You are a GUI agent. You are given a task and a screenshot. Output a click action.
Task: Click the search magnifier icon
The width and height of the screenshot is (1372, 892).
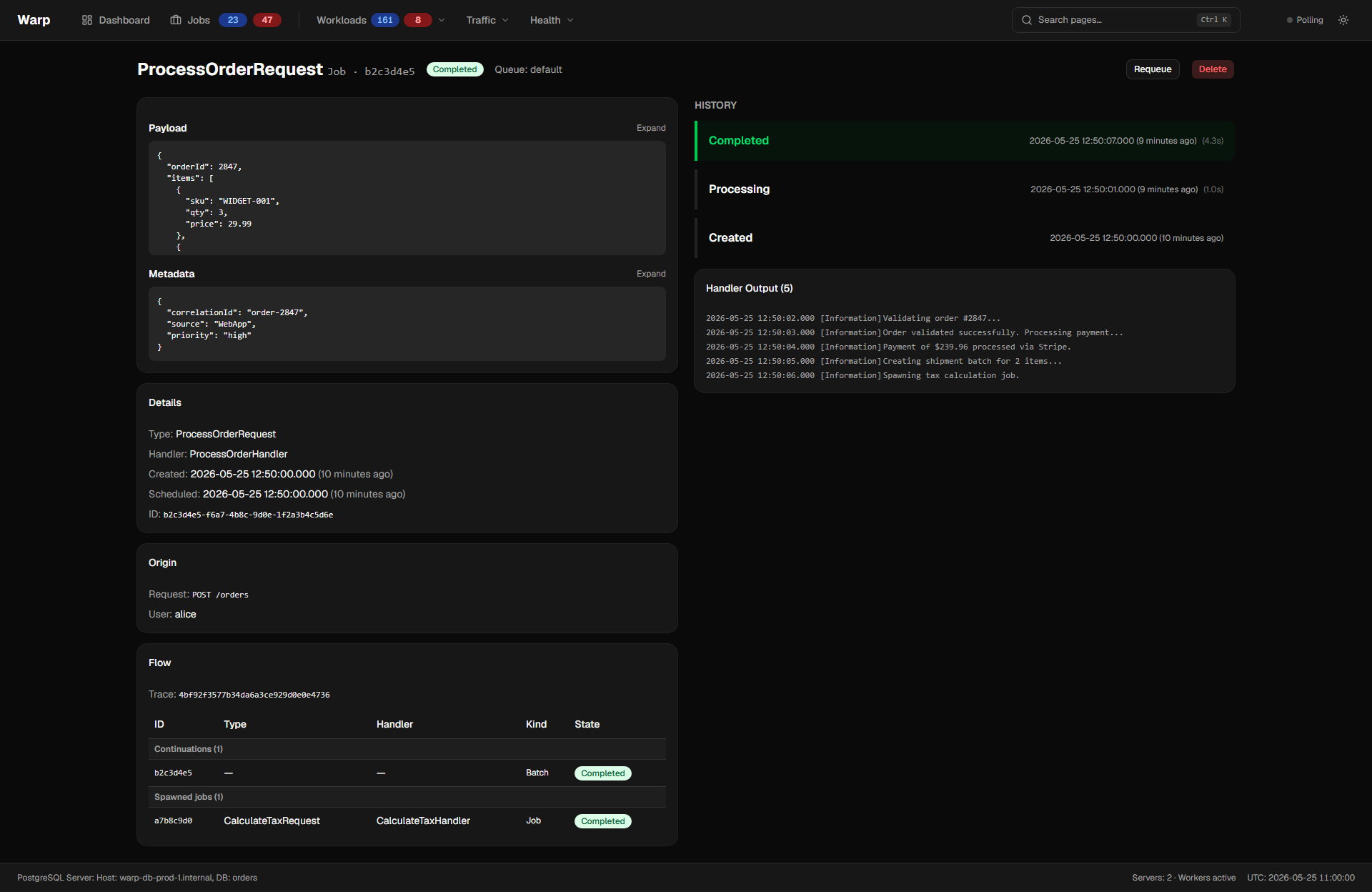(1027, 20)
